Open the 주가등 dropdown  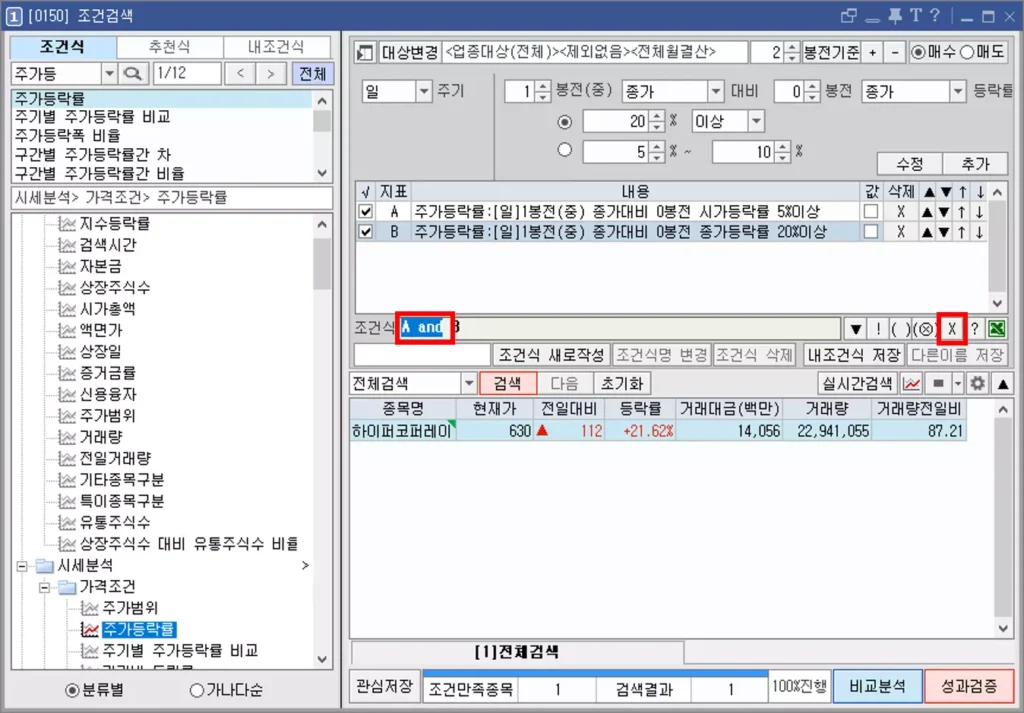coord(109,74)
